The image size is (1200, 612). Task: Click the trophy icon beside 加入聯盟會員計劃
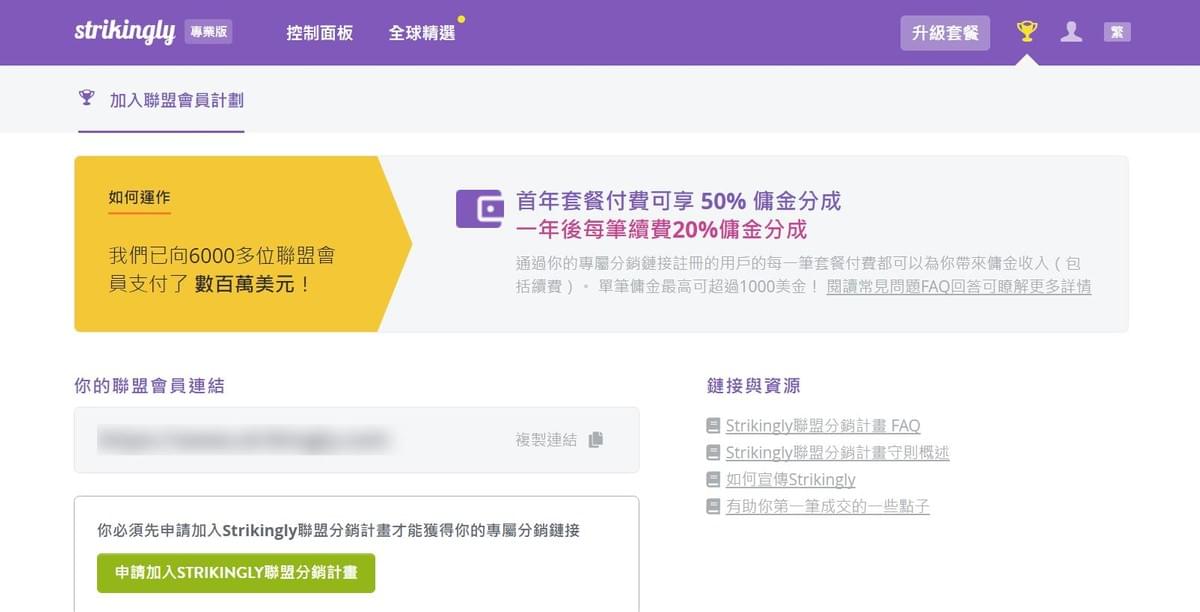click(87, 98)
